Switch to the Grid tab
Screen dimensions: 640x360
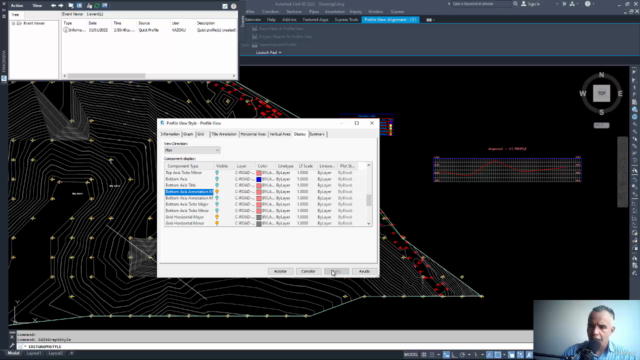point(200,134)
